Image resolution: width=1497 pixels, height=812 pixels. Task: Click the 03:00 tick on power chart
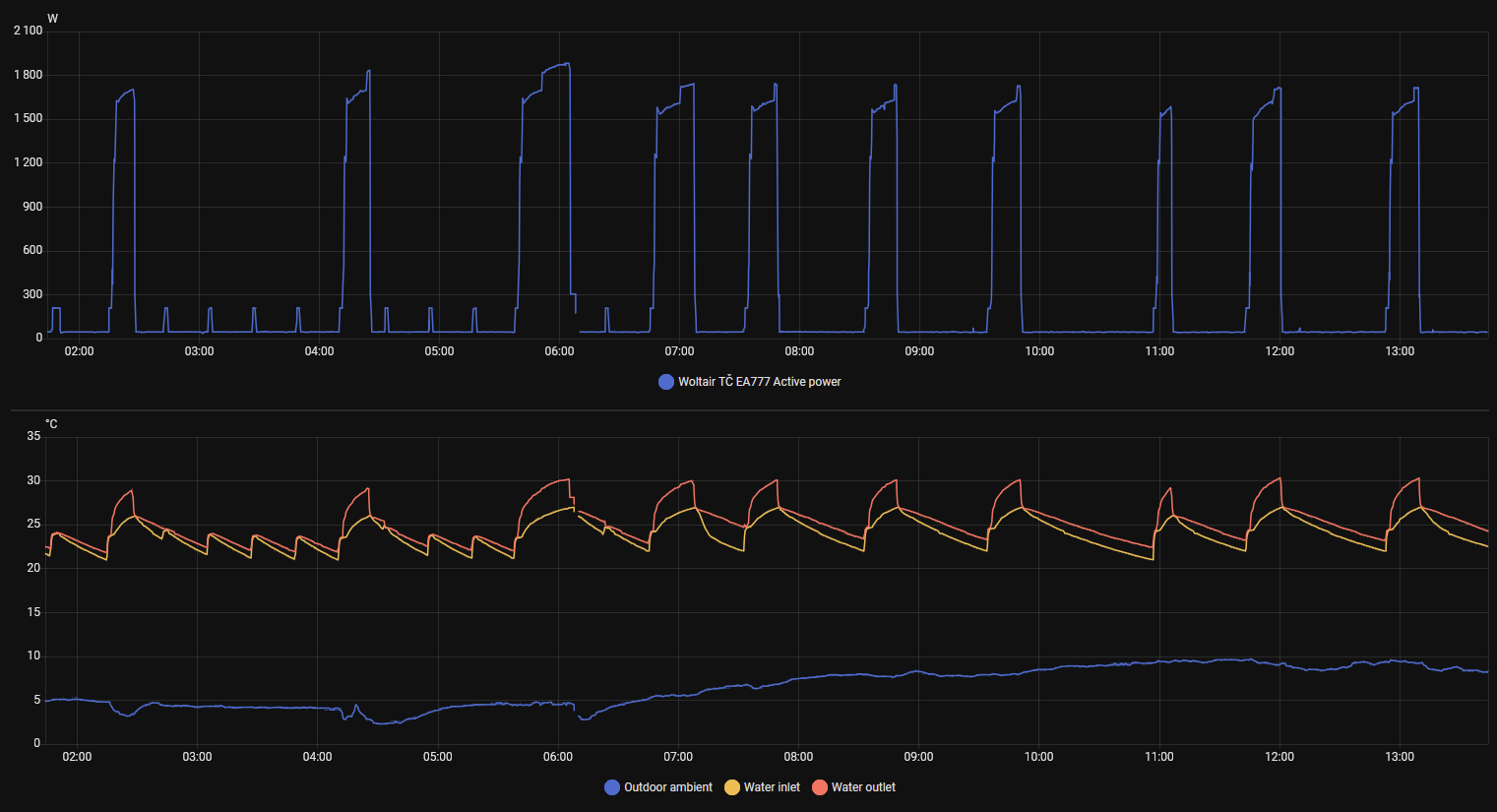[199, 351]
